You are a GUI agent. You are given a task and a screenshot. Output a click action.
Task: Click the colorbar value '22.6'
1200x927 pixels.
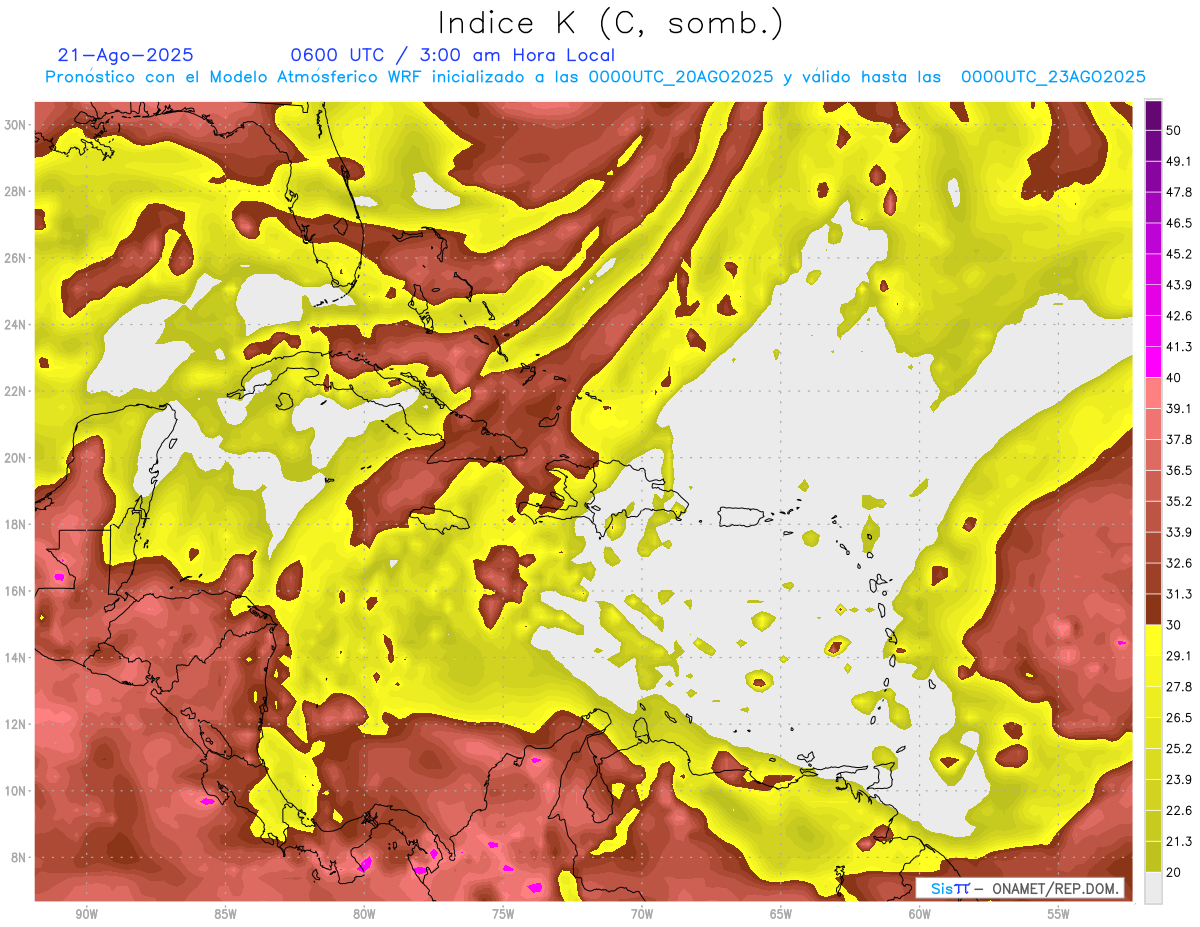pos(1178,810)
